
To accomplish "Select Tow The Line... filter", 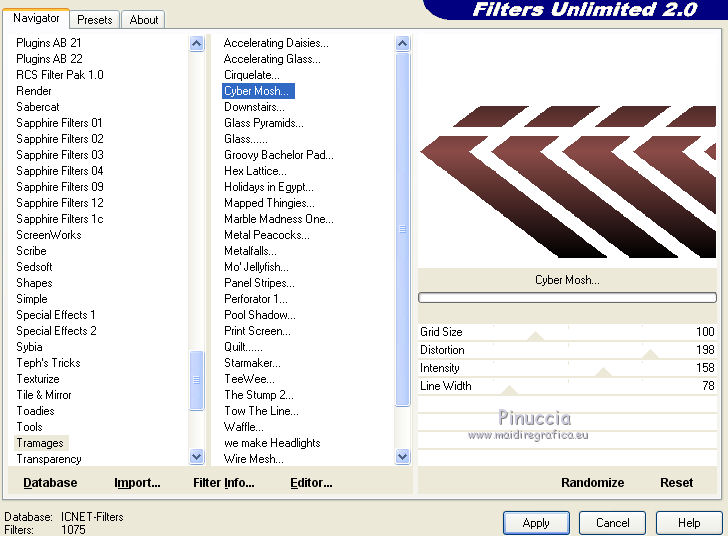I will tap(261, 411).
